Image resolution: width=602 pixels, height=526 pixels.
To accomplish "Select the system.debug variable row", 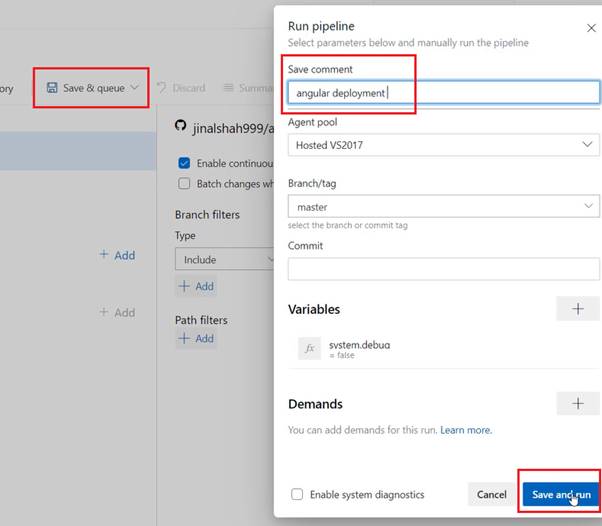I will click(x=443, y=349).
